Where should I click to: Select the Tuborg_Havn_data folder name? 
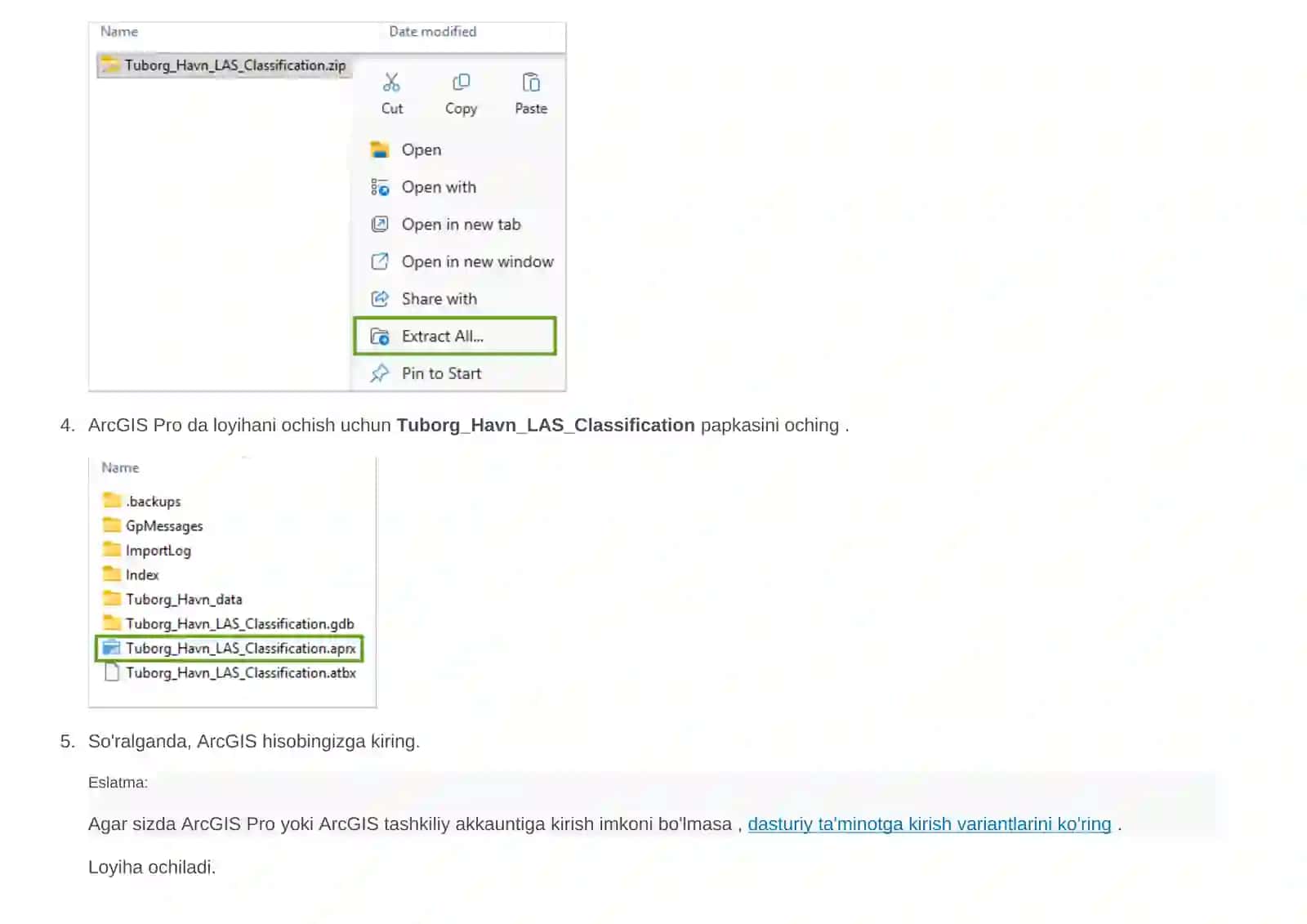(x=184, y=599)
